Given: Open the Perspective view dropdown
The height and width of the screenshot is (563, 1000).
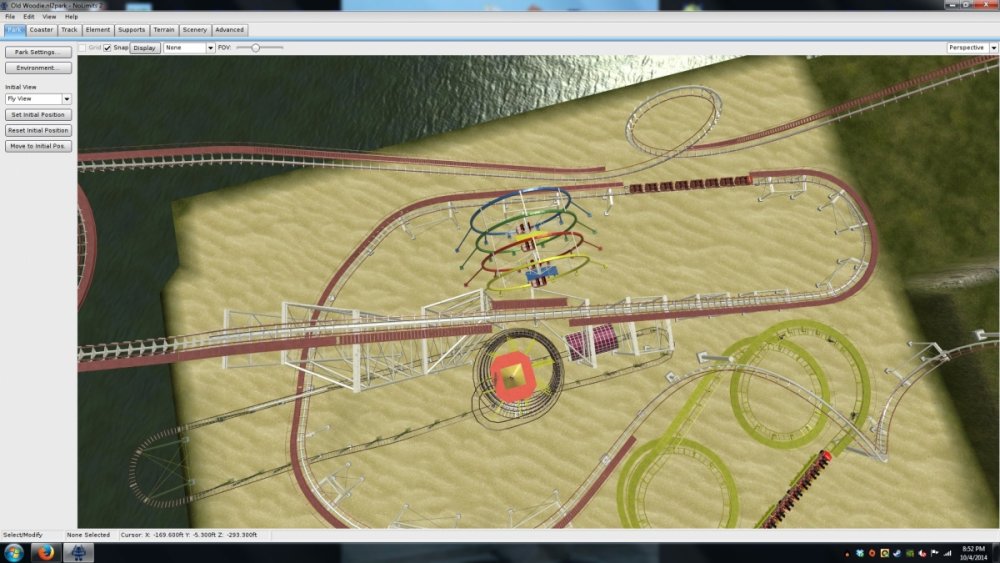Looking at the screenshot, I should tap(970, 47).
